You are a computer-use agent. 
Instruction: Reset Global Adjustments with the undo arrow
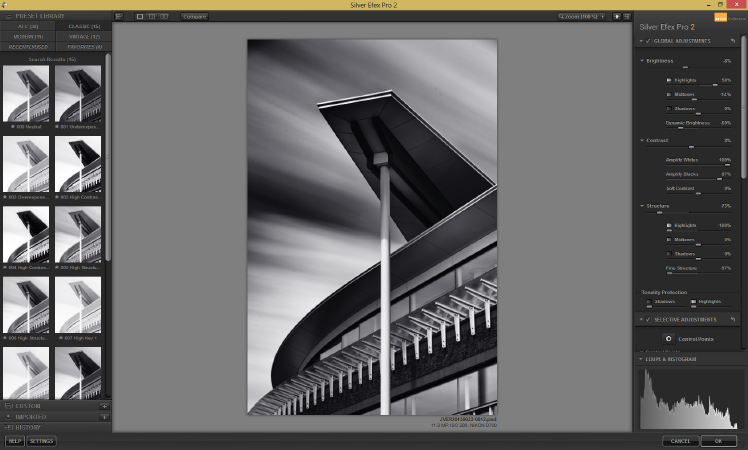[733, 41]
